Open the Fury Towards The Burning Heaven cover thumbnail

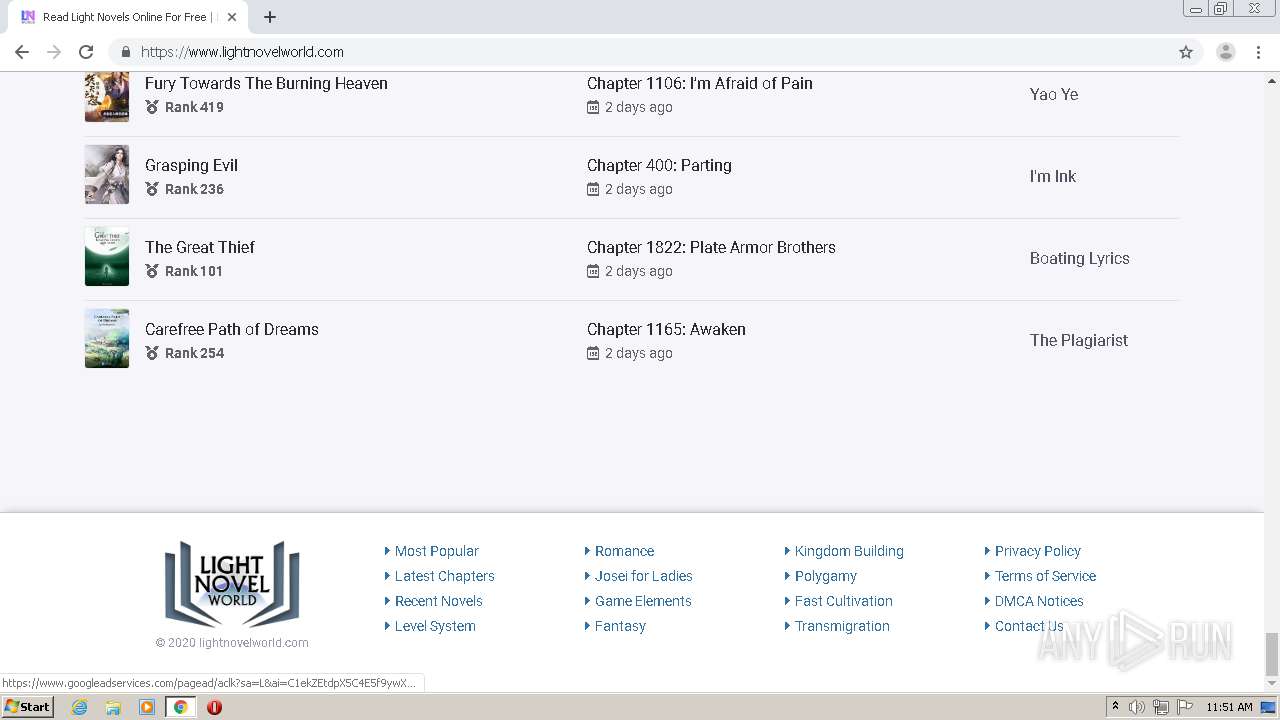click(x=107, y=96)
